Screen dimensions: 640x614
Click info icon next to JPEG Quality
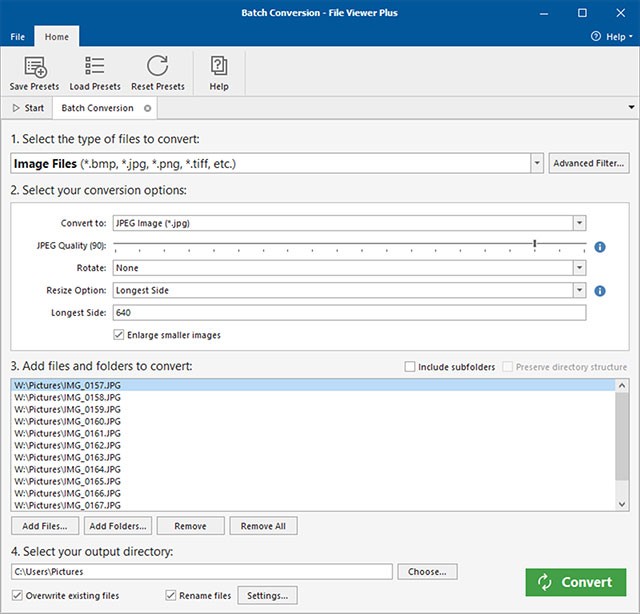point(600,246)
